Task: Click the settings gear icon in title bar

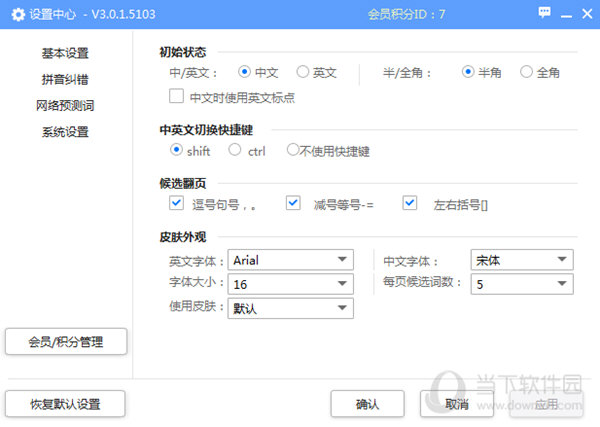Action: coord(18,15)
